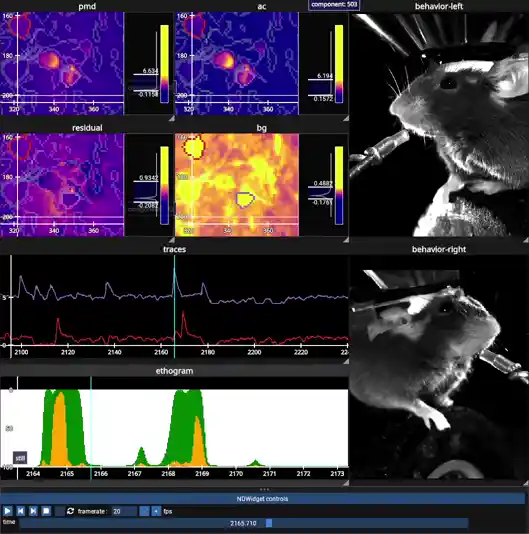The image size is (529, 534).
Task: Click the residual panel title
Action: tap(87, 128)
